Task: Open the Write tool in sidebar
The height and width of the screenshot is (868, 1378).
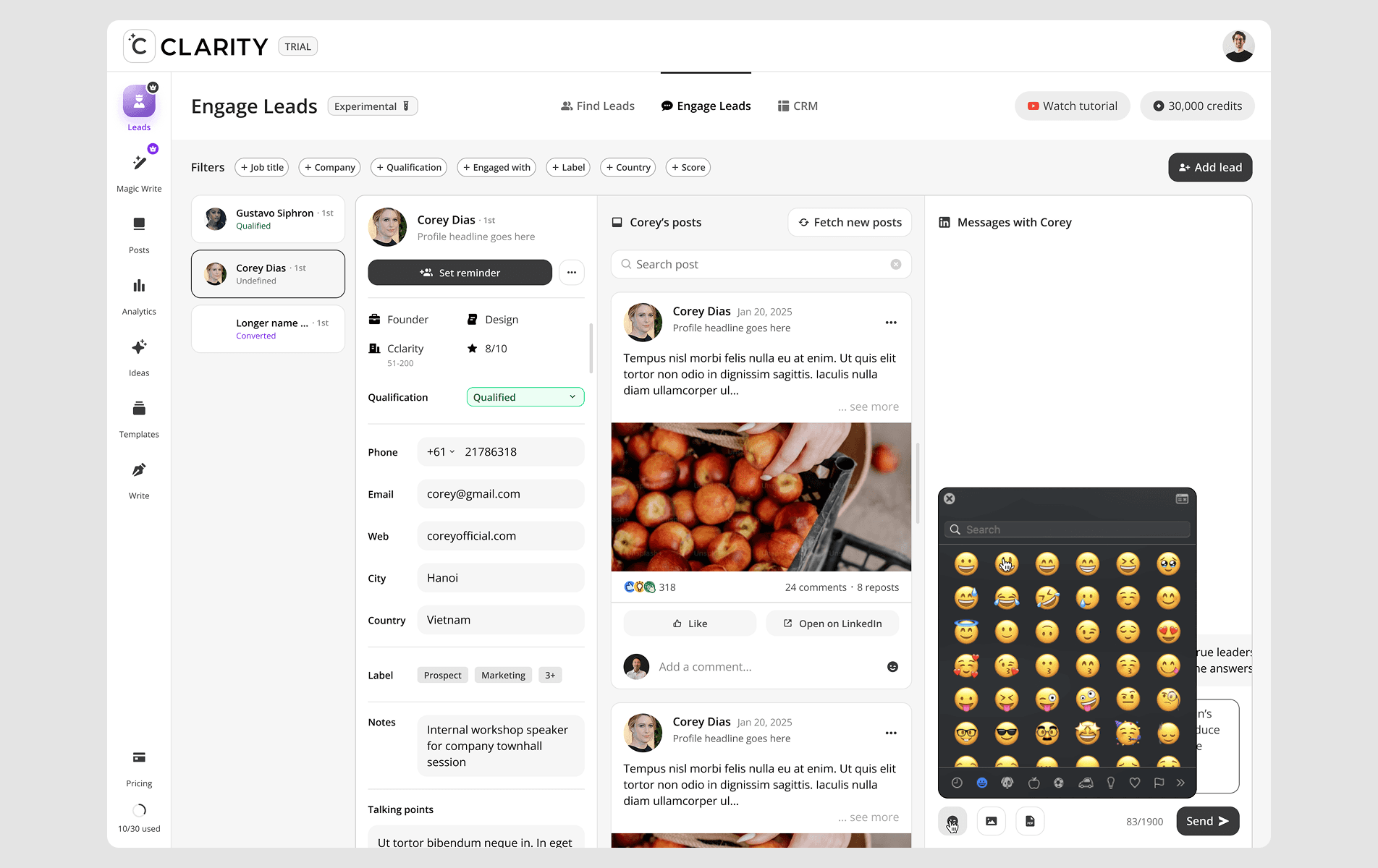Action: 139,481
